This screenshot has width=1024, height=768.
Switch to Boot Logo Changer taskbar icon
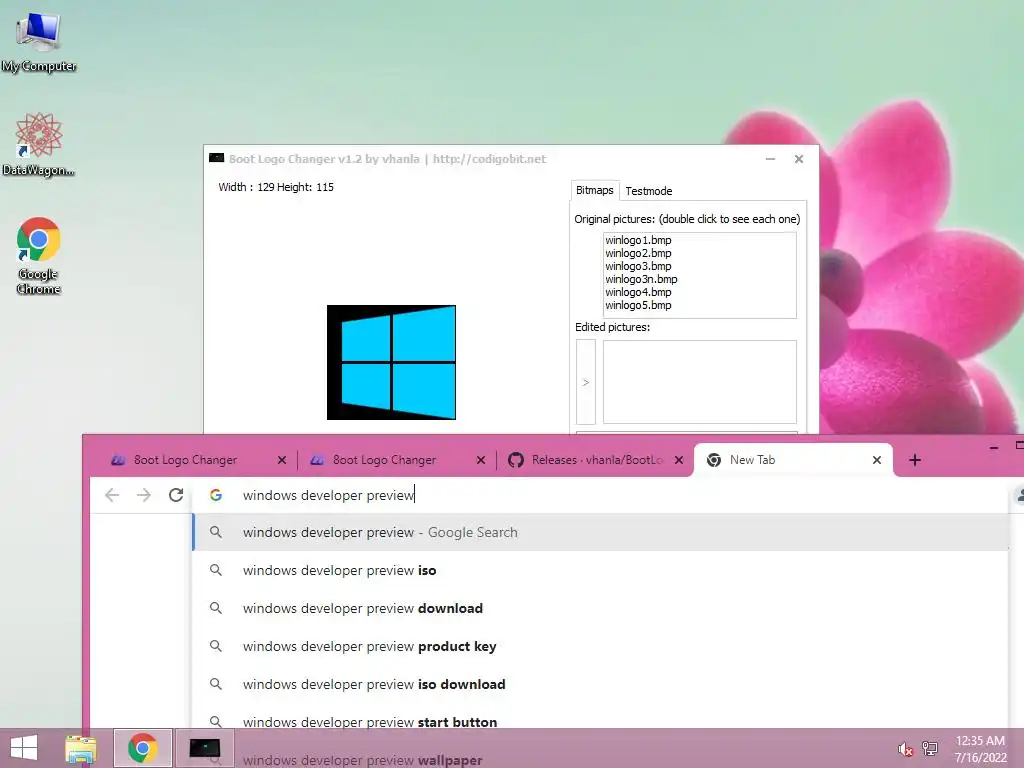click(204, 748)
